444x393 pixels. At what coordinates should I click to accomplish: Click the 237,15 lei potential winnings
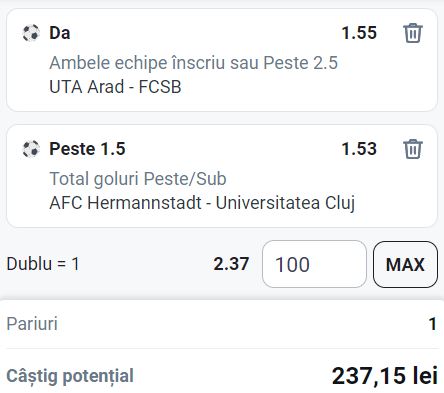(385, 376)
